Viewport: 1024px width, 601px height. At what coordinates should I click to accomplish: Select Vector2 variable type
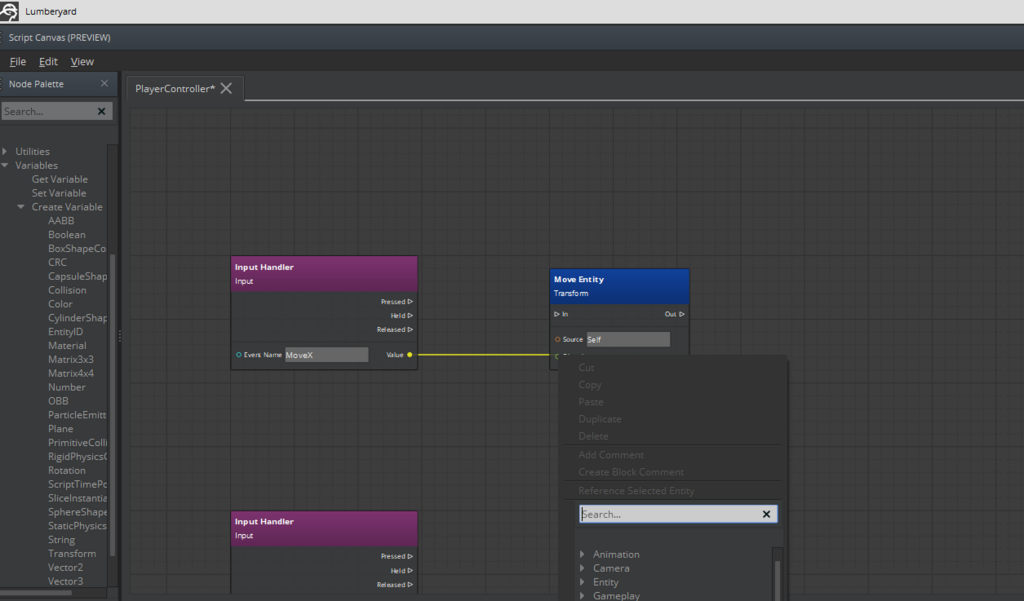(65, 567)
